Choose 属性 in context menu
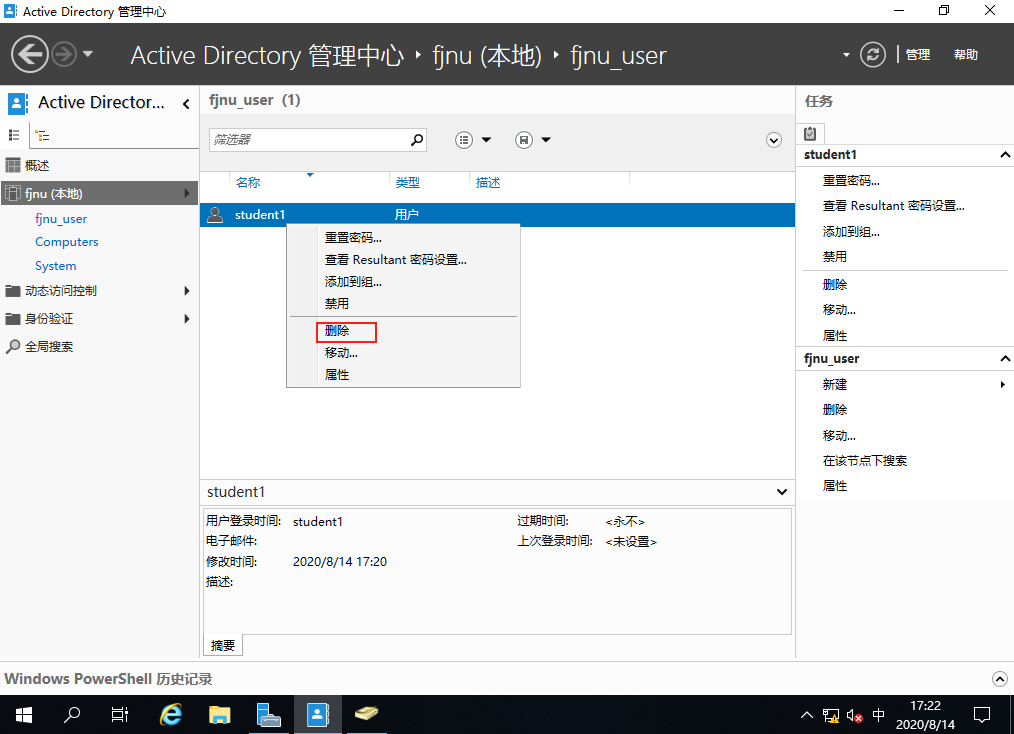The image size is (1014, 734). pos(336,375)
